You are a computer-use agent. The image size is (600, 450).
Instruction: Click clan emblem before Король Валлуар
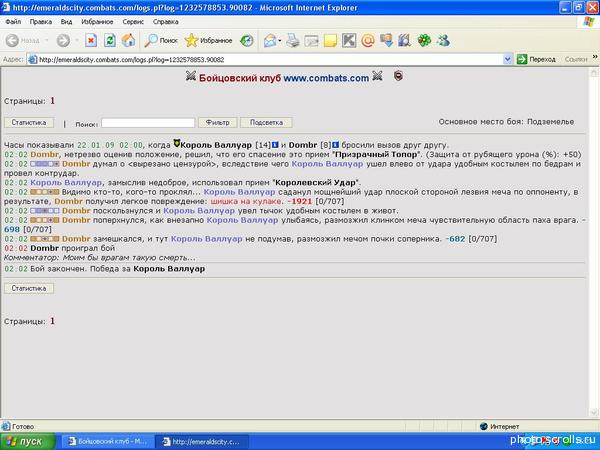[x=176, y=143]
